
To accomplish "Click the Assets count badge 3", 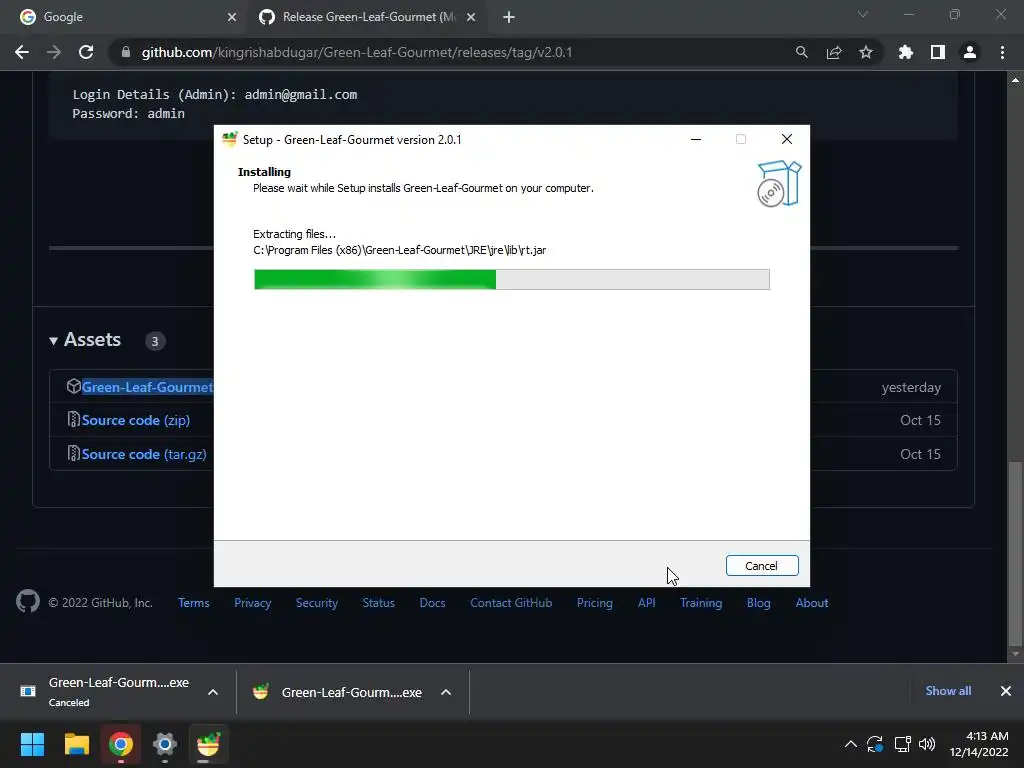I will pos(155,341).
